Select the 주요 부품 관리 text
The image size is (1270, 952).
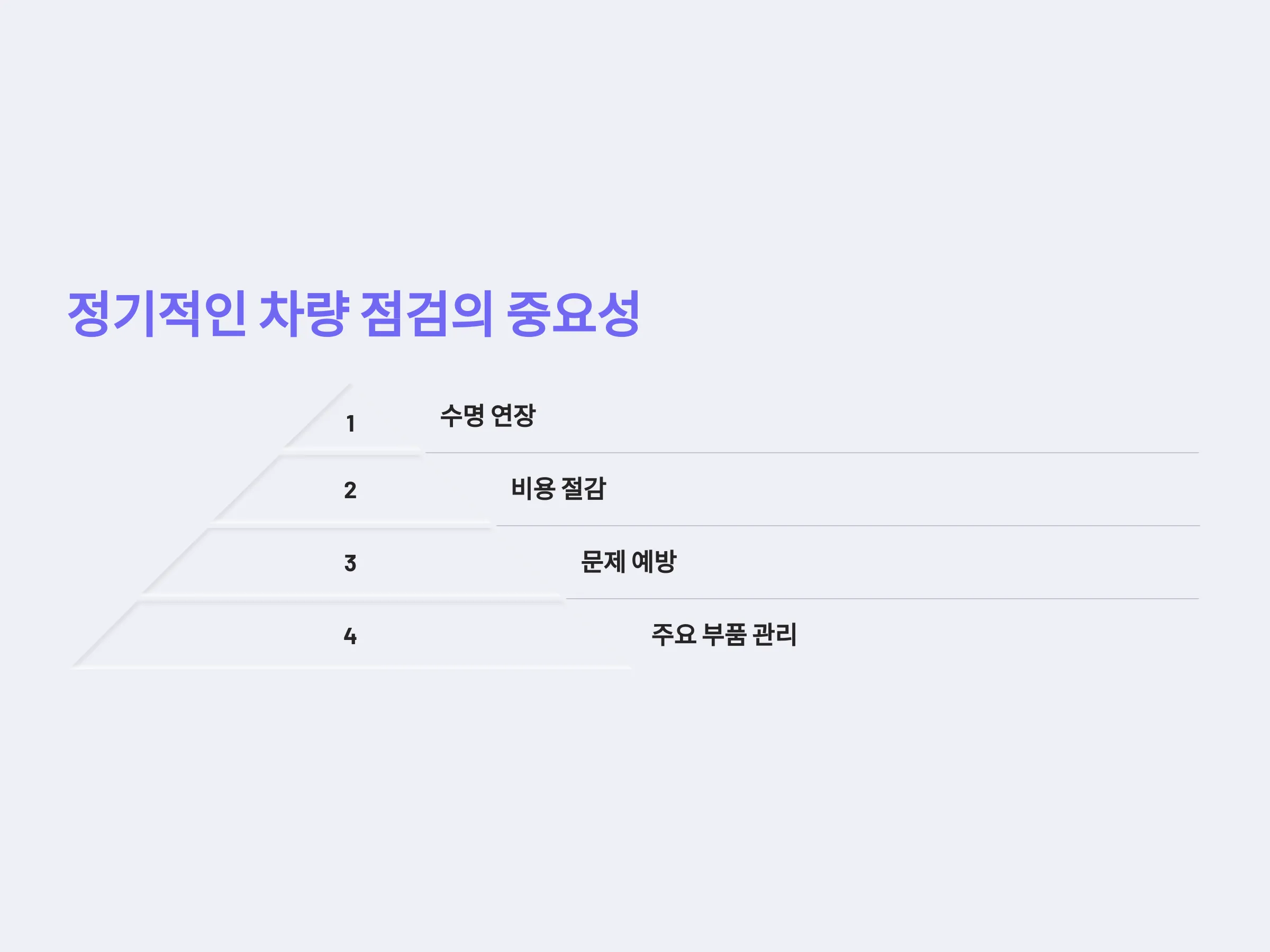724,634
